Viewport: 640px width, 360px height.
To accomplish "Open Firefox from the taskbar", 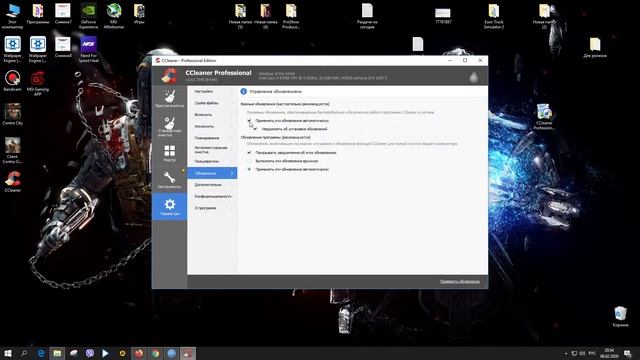I will pos(139,353).
